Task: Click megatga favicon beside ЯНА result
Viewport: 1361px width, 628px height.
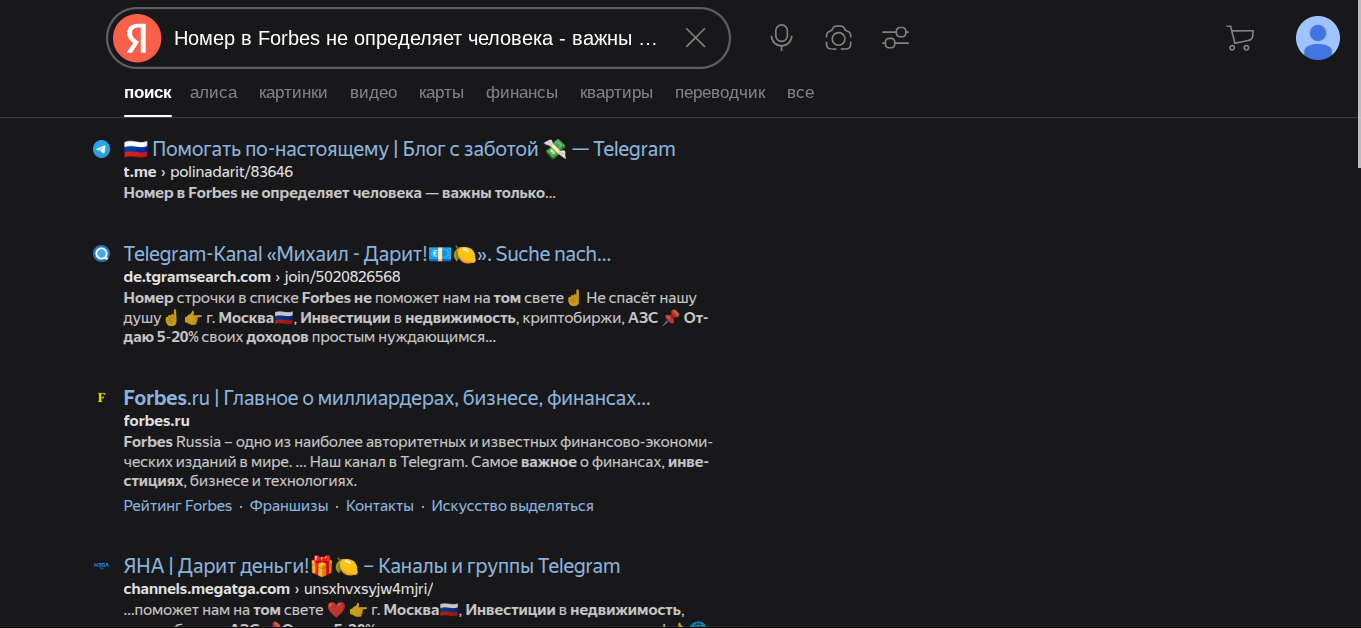Action: pos(101,566)
